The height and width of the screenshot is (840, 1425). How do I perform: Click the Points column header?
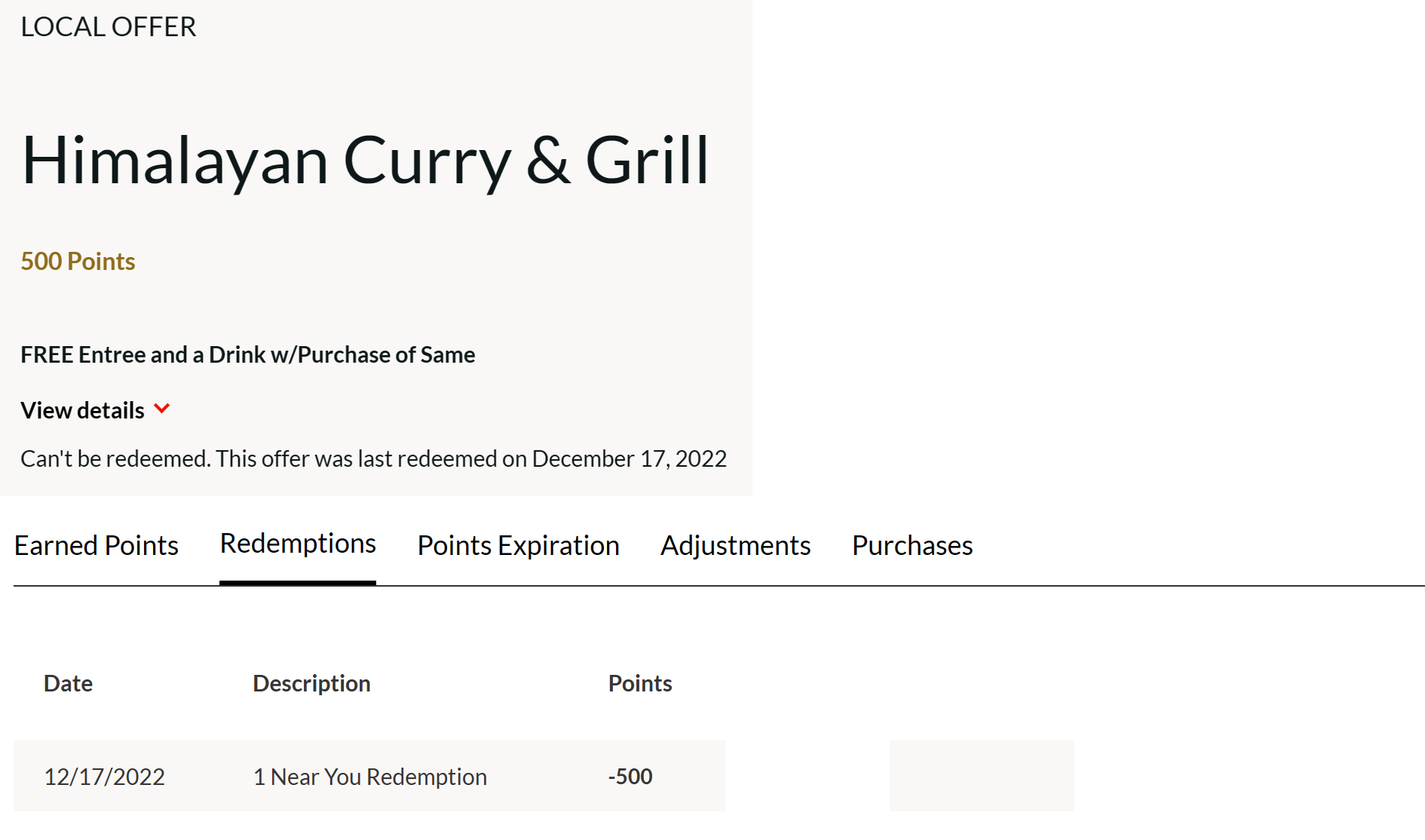coord(639,683)
